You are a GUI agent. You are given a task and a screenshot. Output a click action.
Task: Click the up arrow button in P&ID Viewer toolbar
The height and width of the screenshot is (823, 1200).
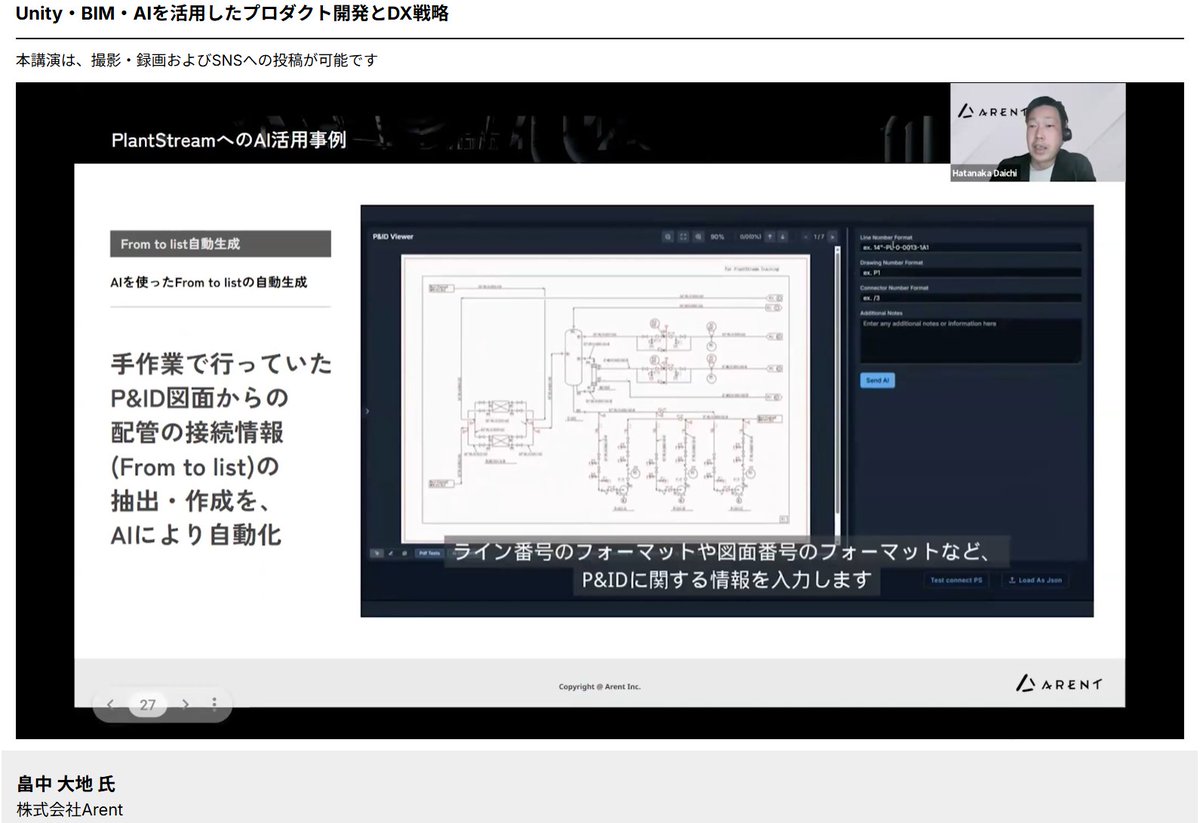tap(771, 237)
